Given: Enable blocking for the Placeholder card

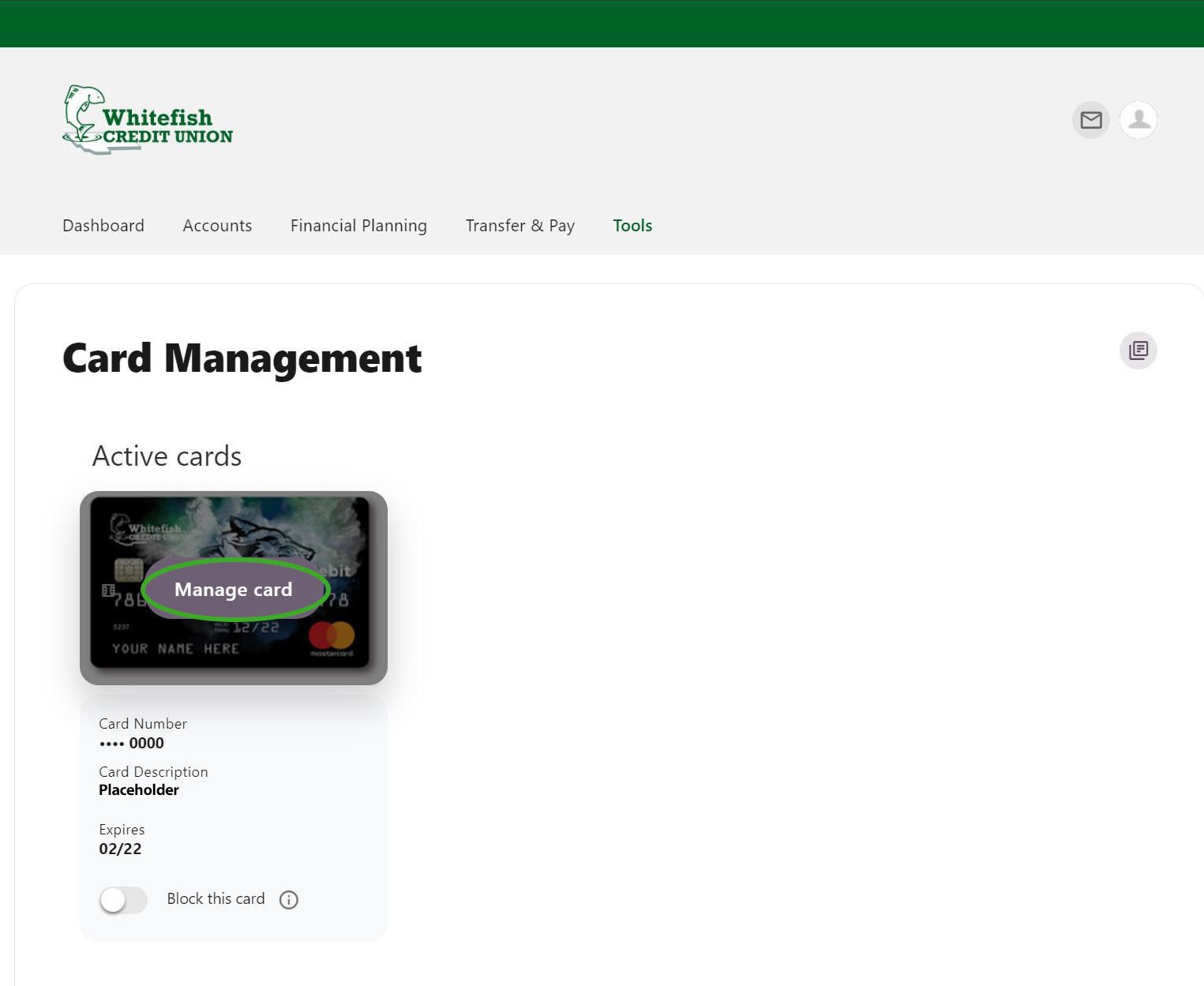Looking at the screenshot, I should [x=123, y=900].
